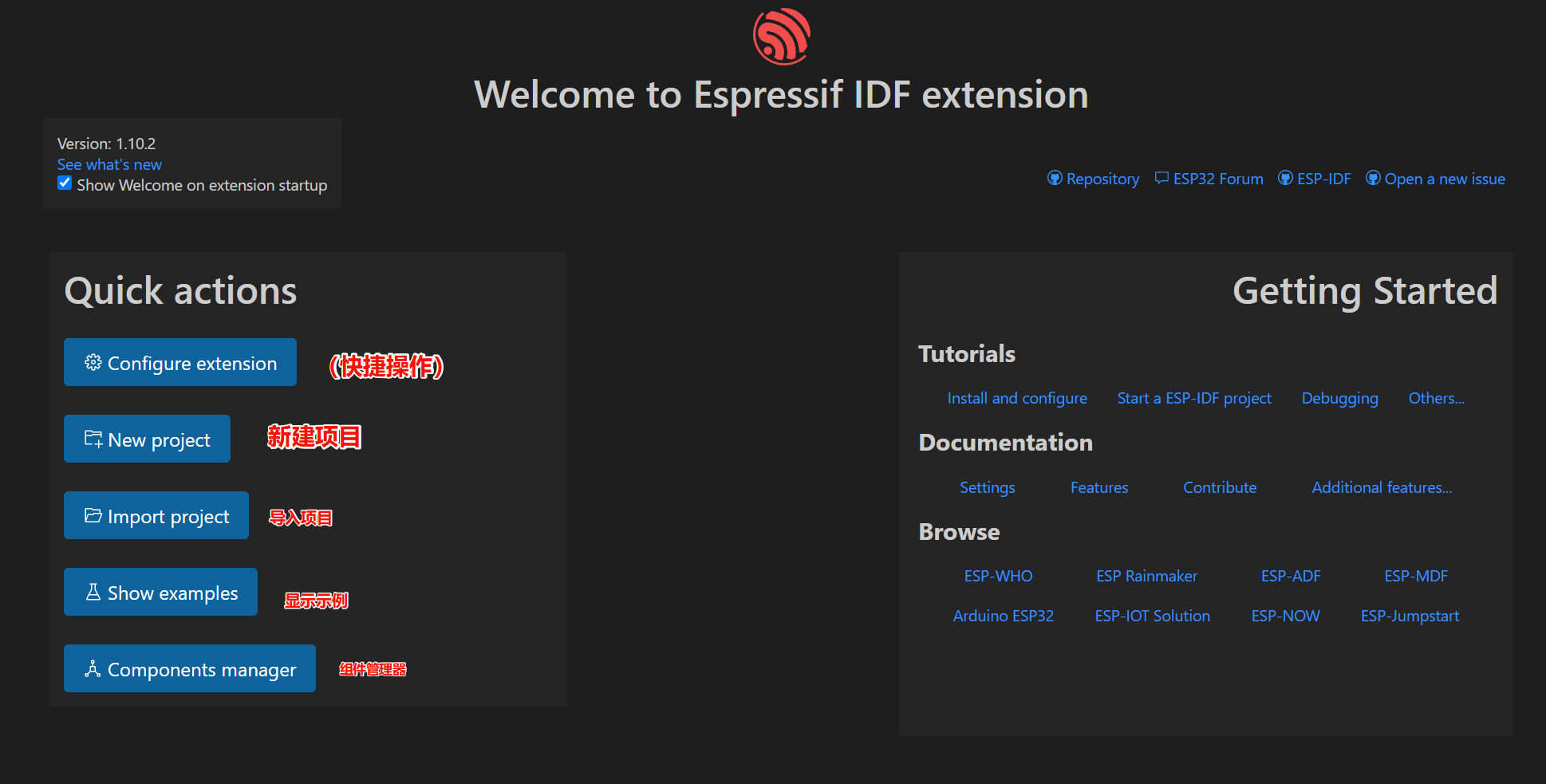Screen dimensions: 1546x784
Task: Choose Import project
Action: click(156, 515)
